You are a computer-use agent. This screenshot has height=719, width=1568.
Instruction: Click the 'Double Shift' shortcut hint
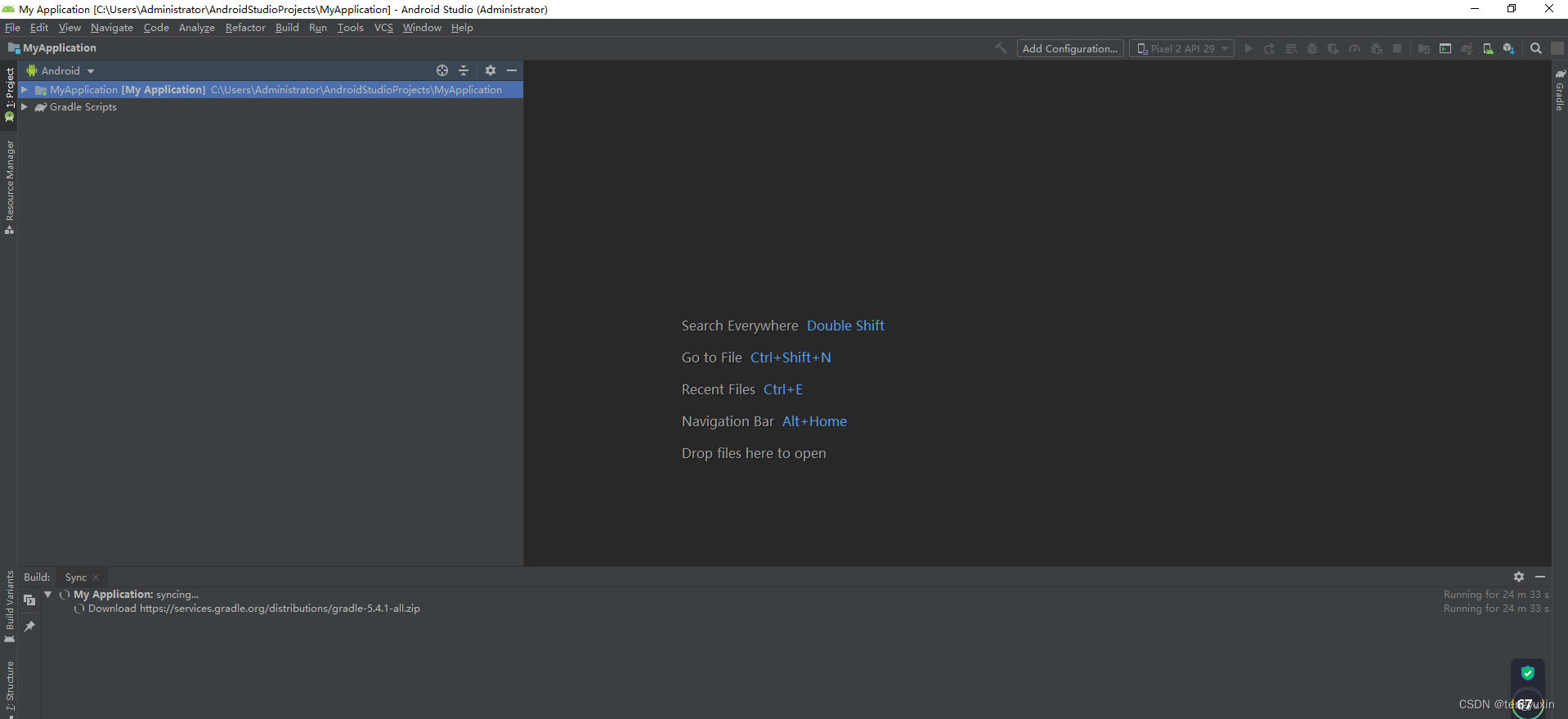[845, 326]
